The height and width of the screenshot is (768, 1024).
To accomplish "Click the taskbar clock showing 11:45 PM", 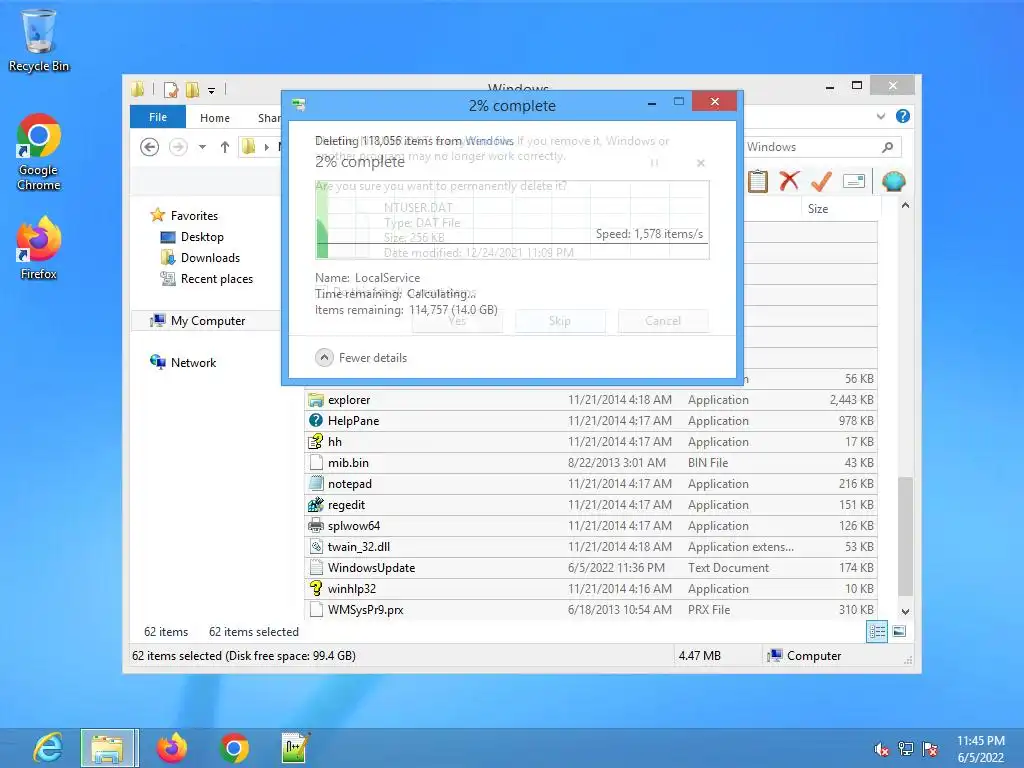I will click(980, 749).
